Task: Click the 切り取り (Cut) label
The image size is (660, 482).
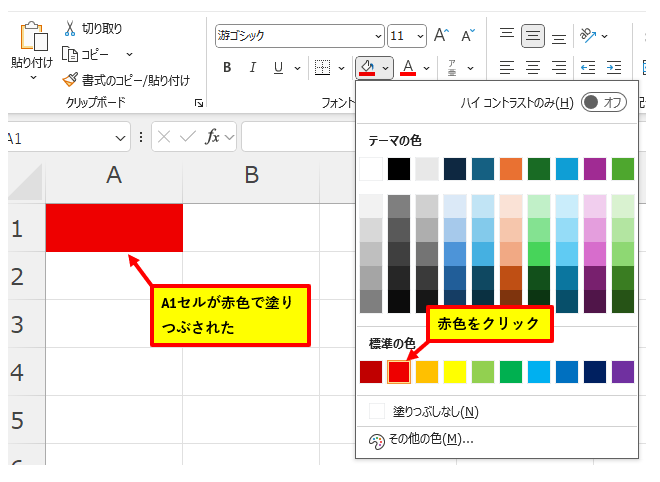Action: tap(102, 28)
